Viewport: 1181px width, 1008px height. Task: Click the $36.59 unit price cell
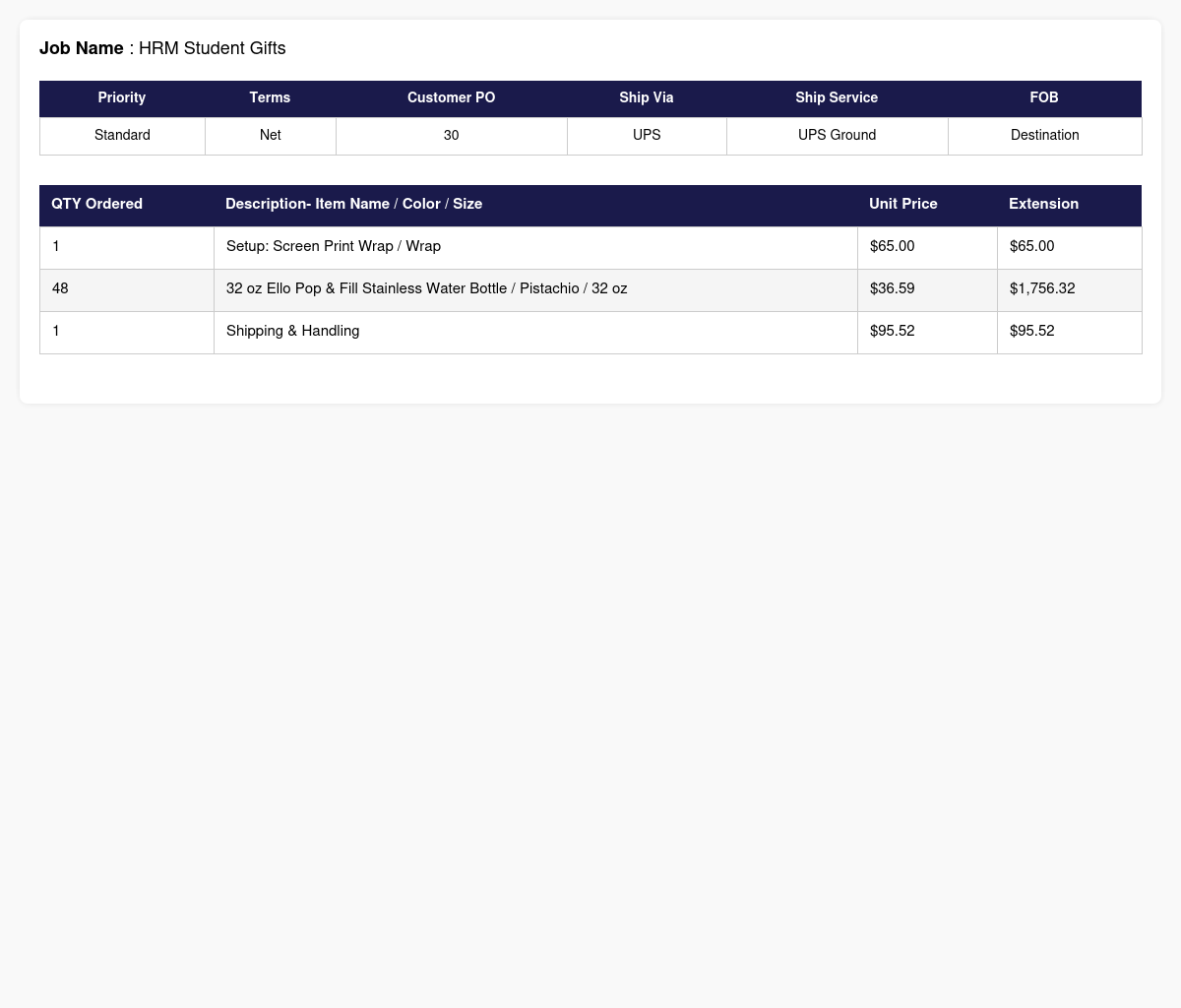[927, 289]
